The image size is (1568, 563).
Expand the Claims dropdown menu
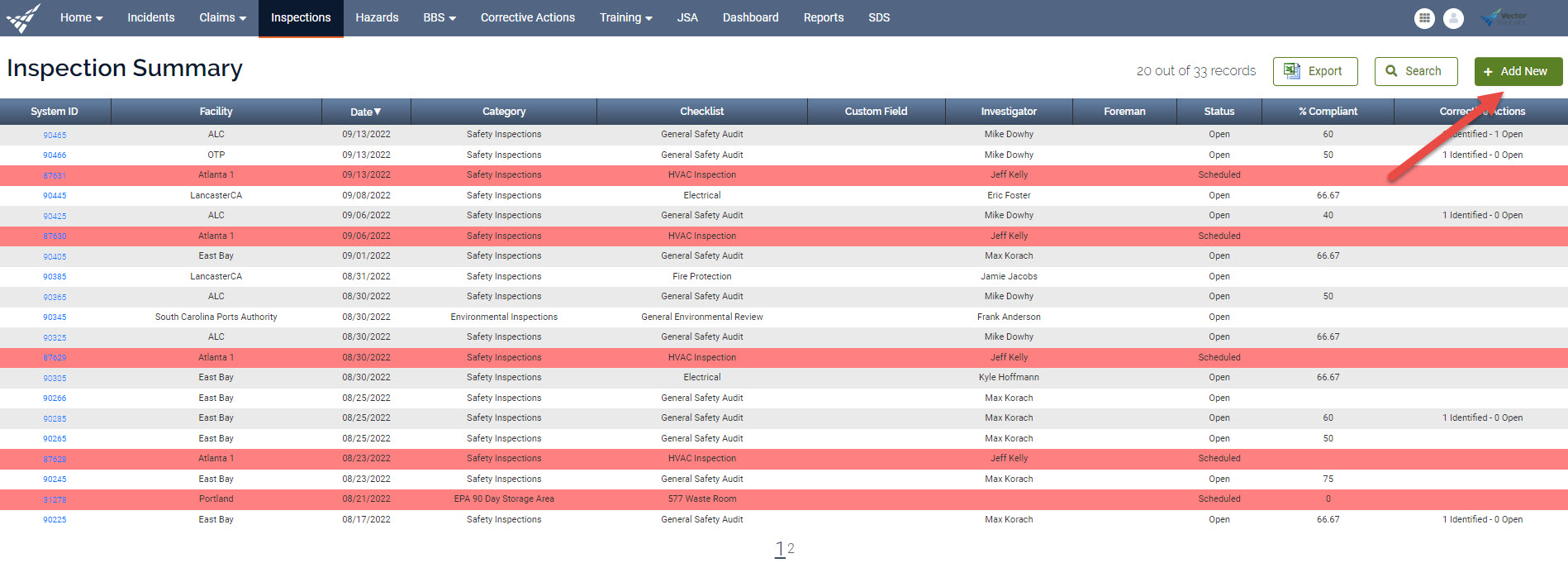pos(222,17)
